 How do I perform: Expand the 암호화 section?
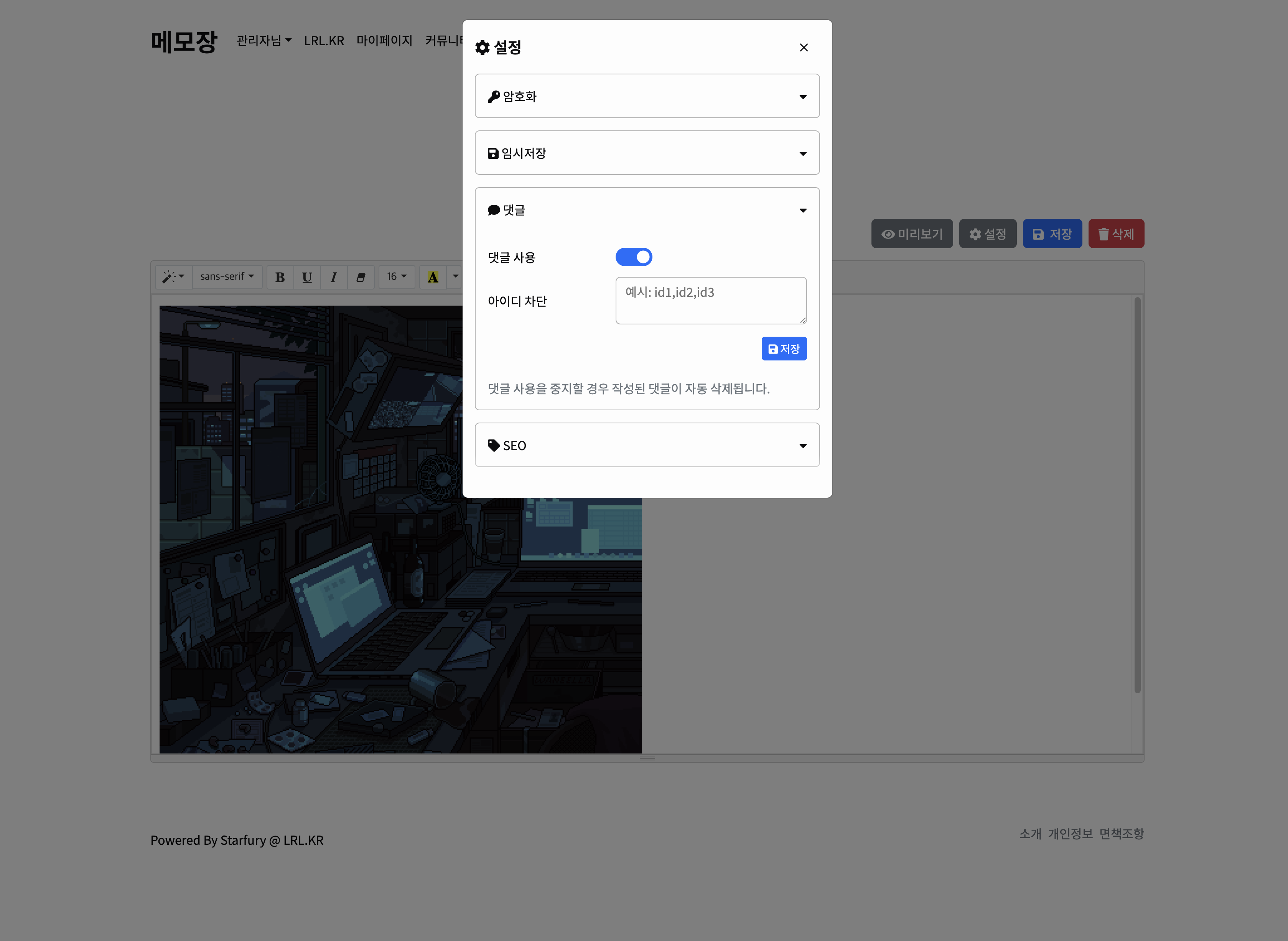click(647, 96)
